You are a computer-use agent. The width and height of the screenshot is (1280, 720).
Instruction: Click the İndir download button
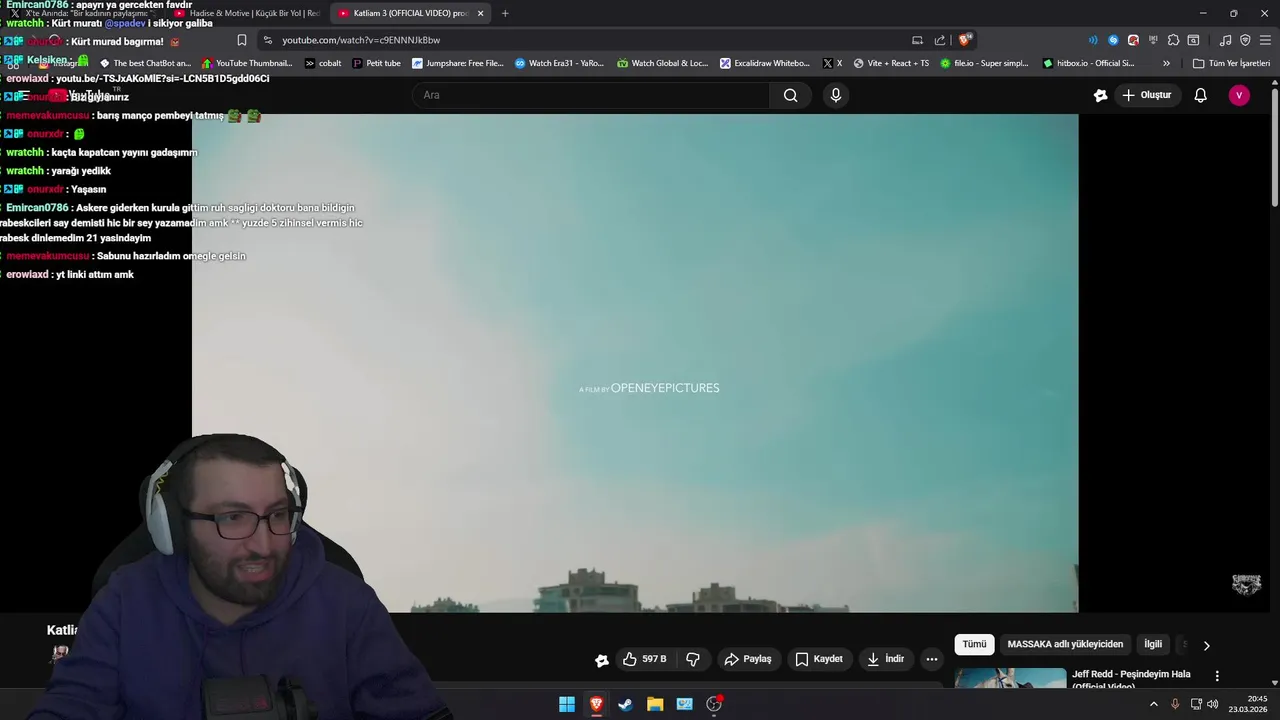point(885,659)
